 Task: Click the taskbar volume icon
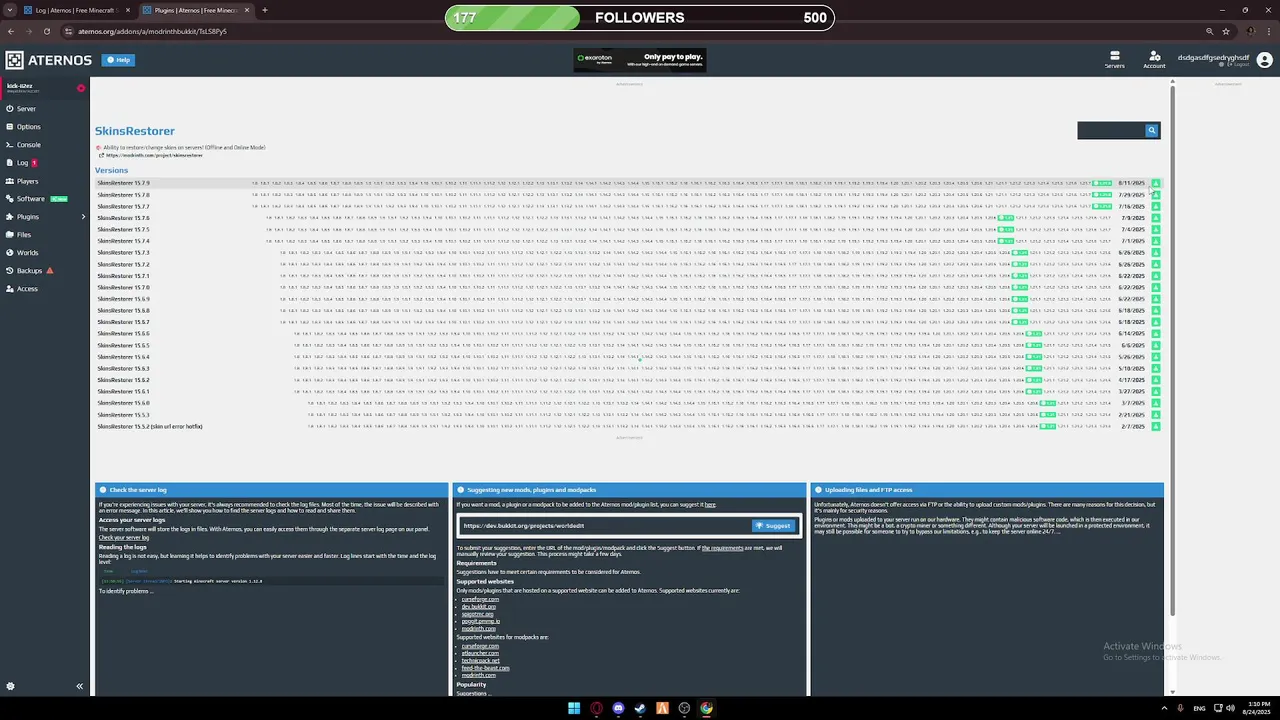click(x=1229, y=708)
